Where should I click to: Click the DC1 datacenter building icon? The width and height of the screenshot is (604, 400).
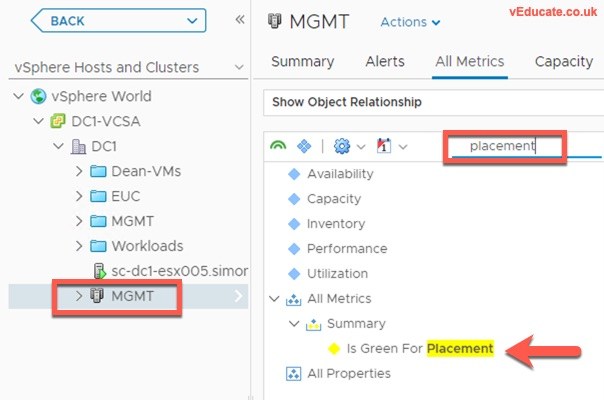(79, 146)
